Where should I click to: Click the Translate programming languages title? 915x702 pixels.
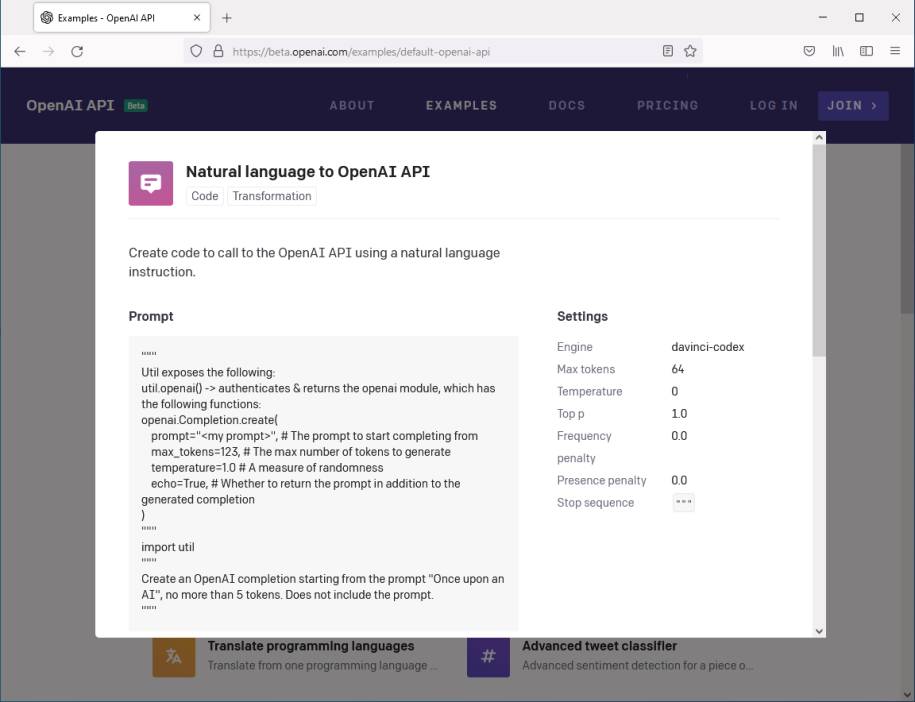[311, 646]
